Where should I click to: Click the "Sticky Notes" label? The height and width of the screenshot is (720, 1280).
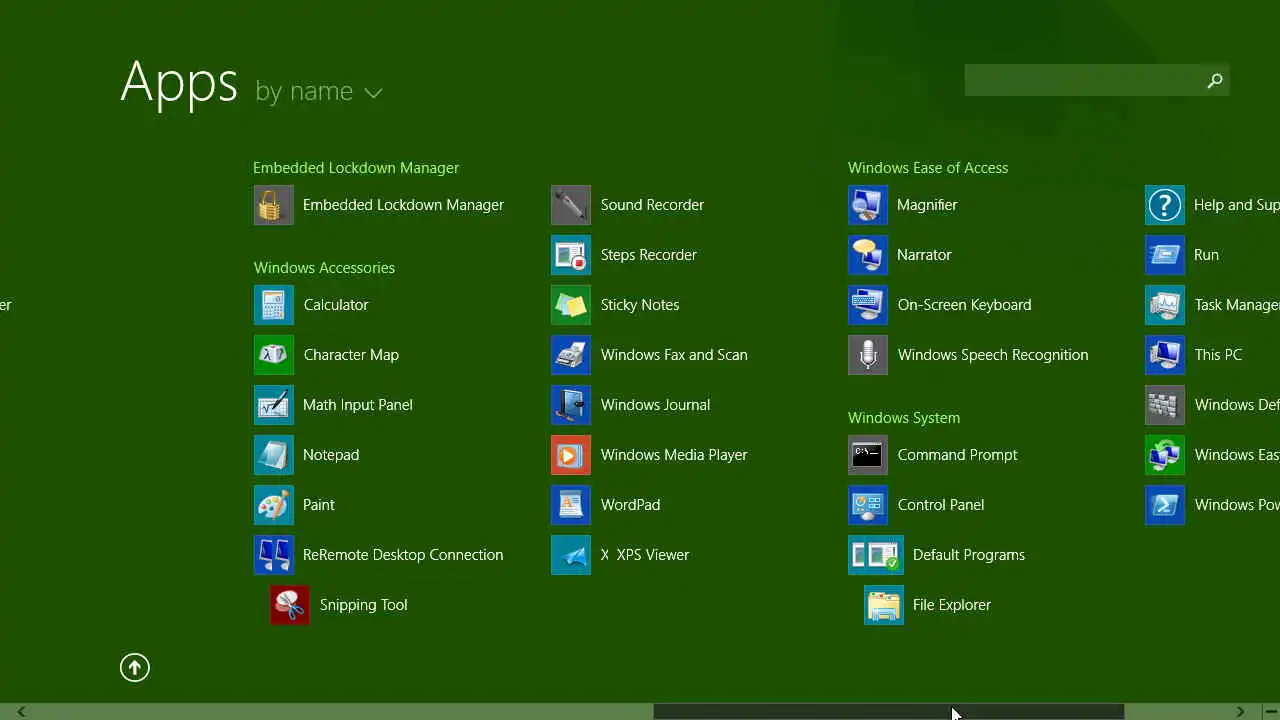[640, 305]
